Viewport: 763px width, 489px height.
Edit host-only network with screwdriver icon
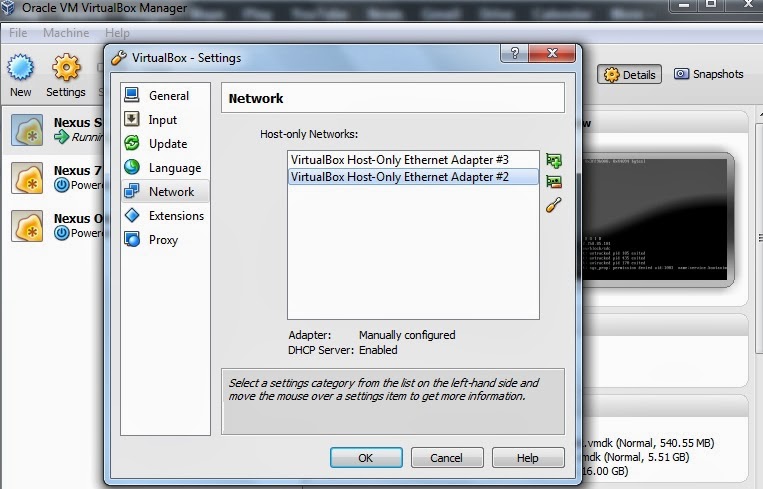pyautogui.click(x=554, y=205)
